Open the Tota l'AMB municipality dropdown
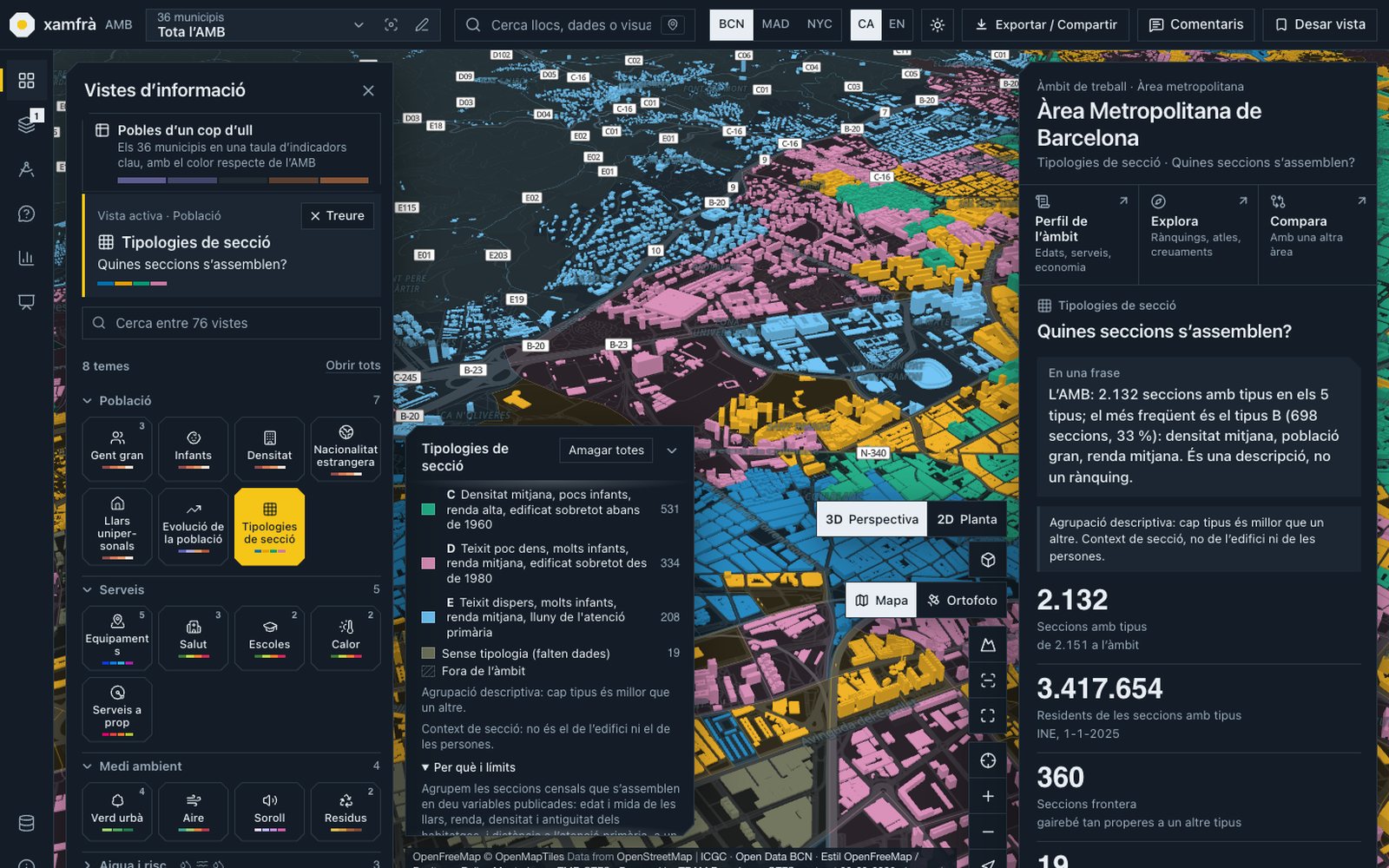The height and width of the screenshot is (868, 1389). pos(259,25)
